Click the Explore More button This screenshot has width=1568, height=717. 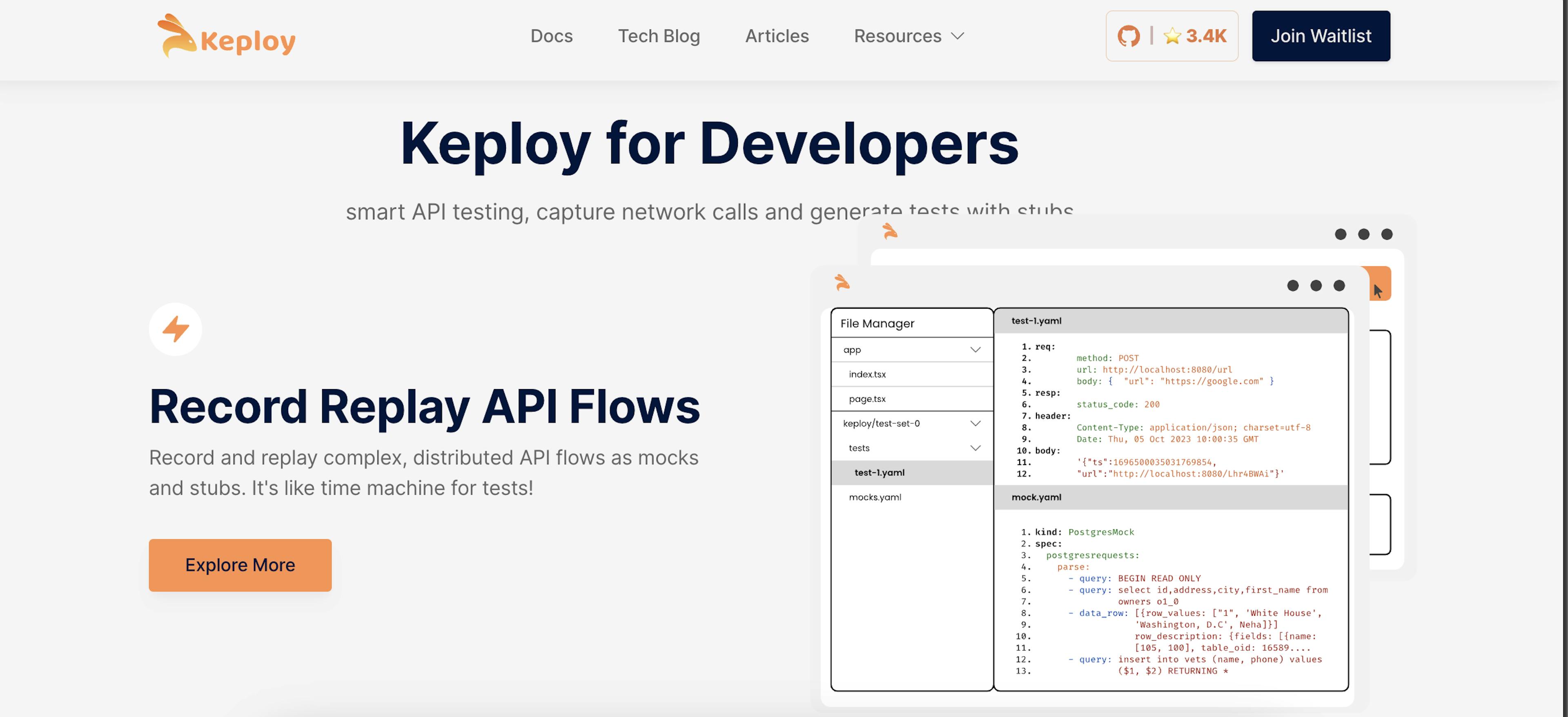coord(240,565)
